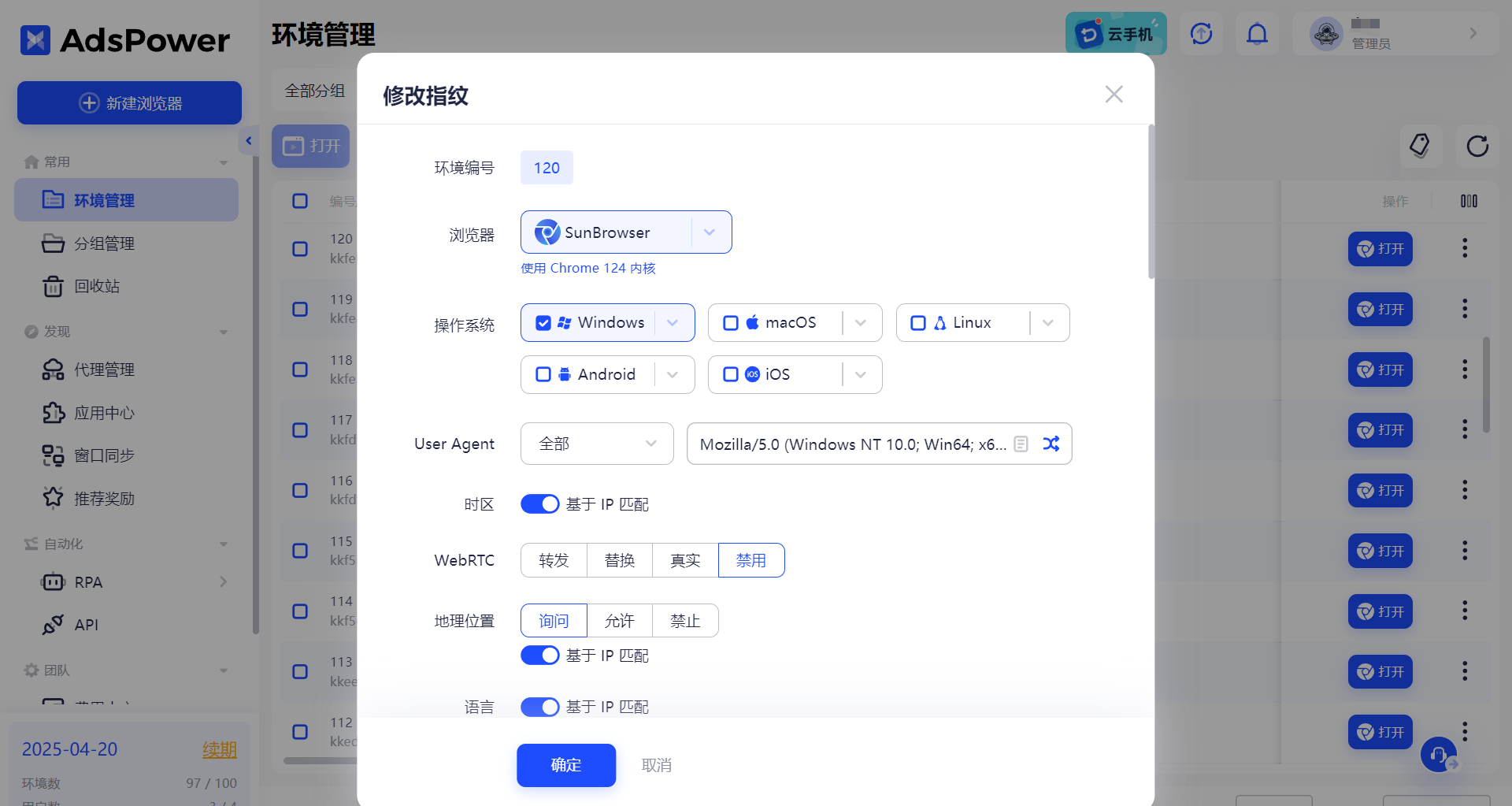Set WebRTC to 禁用
The width and height of the screenshot is (1512, 806).
[751, 560]
